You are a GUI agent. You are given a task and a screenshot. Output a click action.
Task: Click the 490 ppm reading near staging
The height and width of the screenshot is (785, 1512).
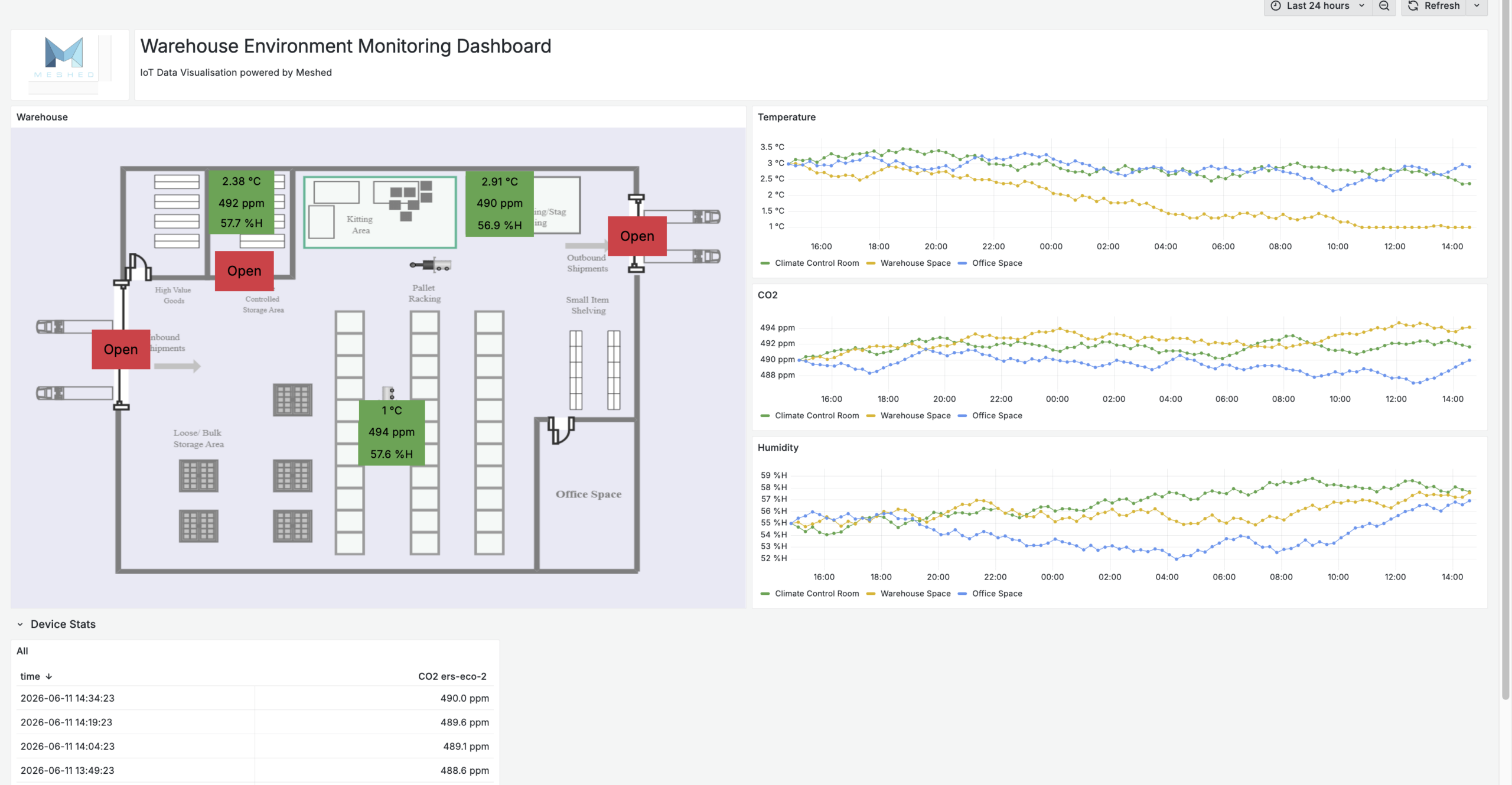pyautogui.click(x=499, y=203)
